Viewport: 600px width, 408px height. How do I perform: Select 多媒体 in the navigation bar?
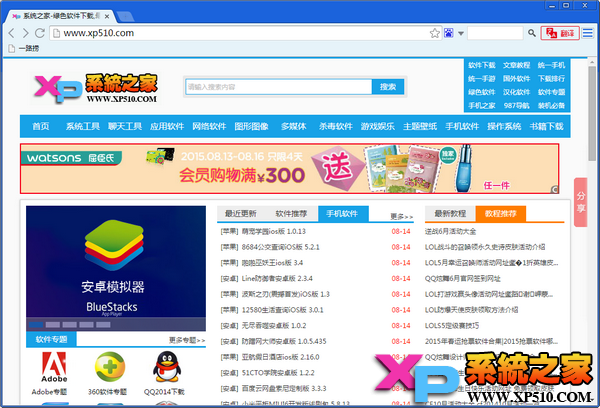click(x=293, y=126)
